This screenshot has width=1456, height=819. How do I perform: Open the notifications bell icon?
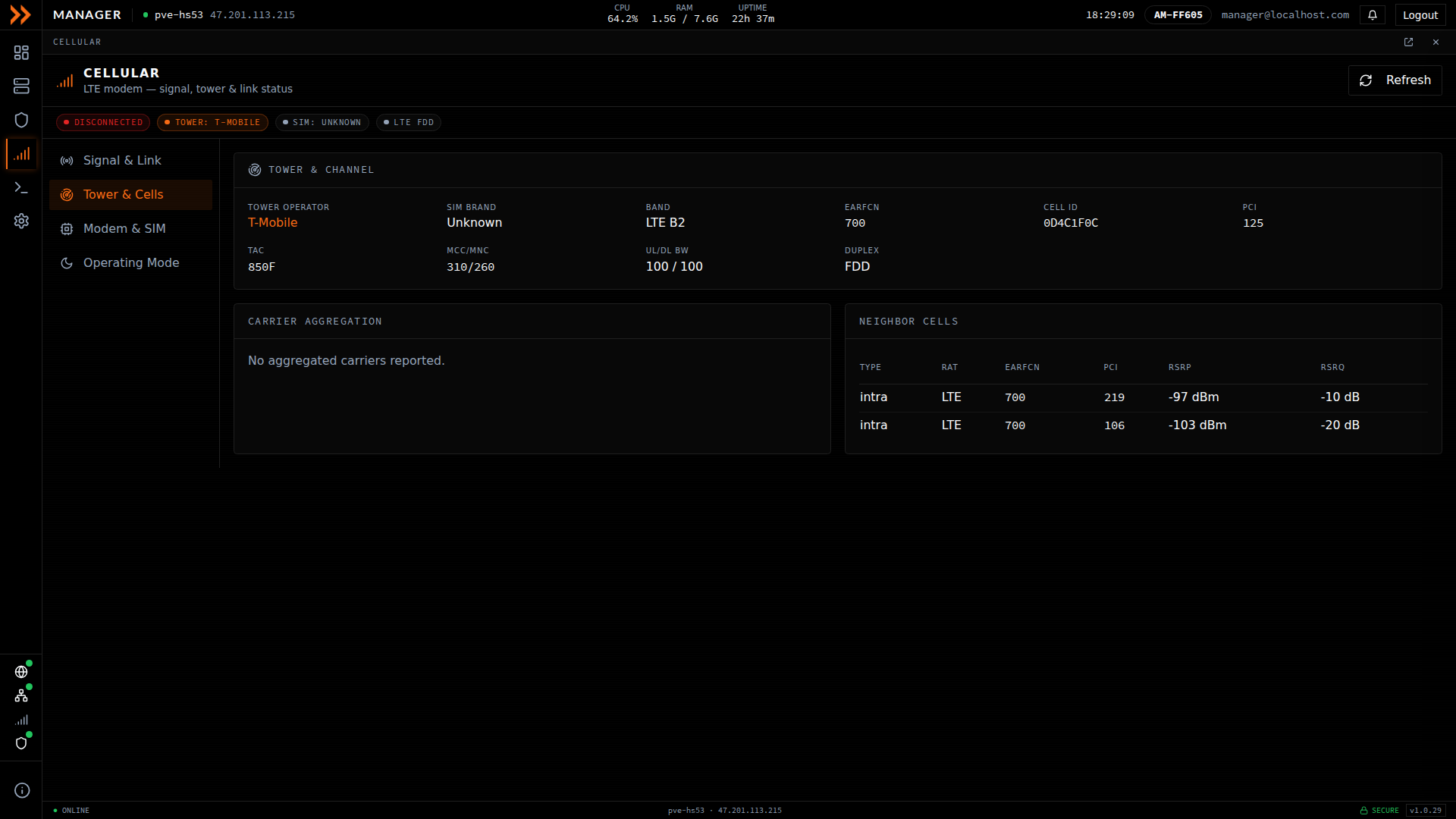[1373, 15]
